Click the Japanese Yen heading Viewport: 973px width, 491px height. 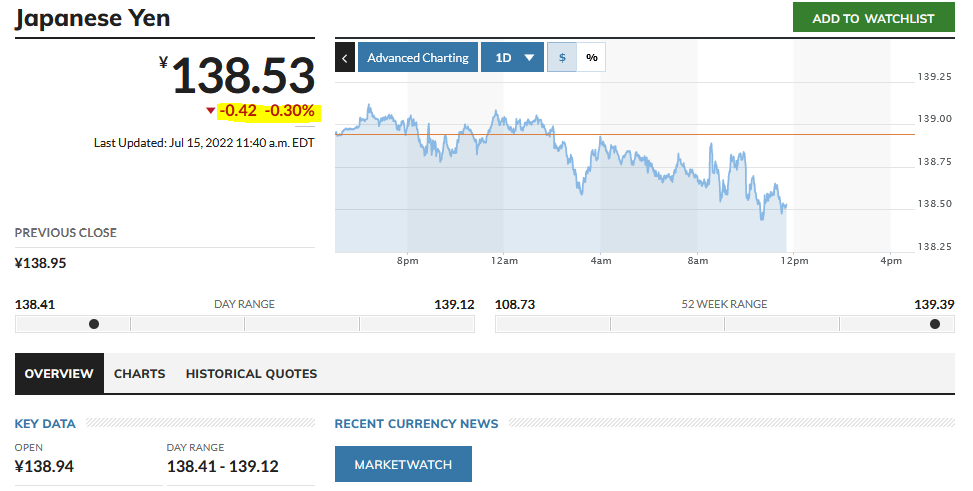click(92, 18)
